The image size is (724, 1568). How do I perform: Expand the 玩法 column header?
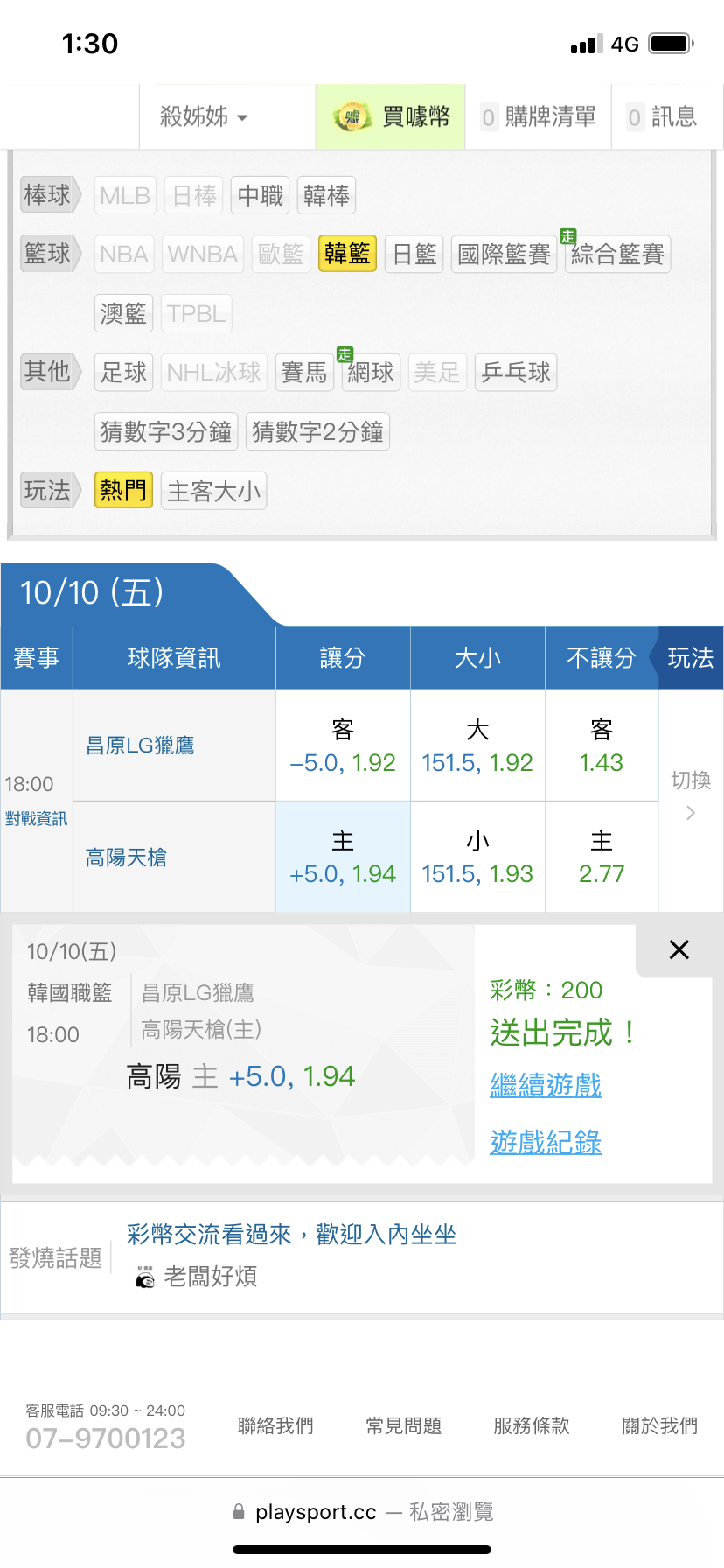690,658
